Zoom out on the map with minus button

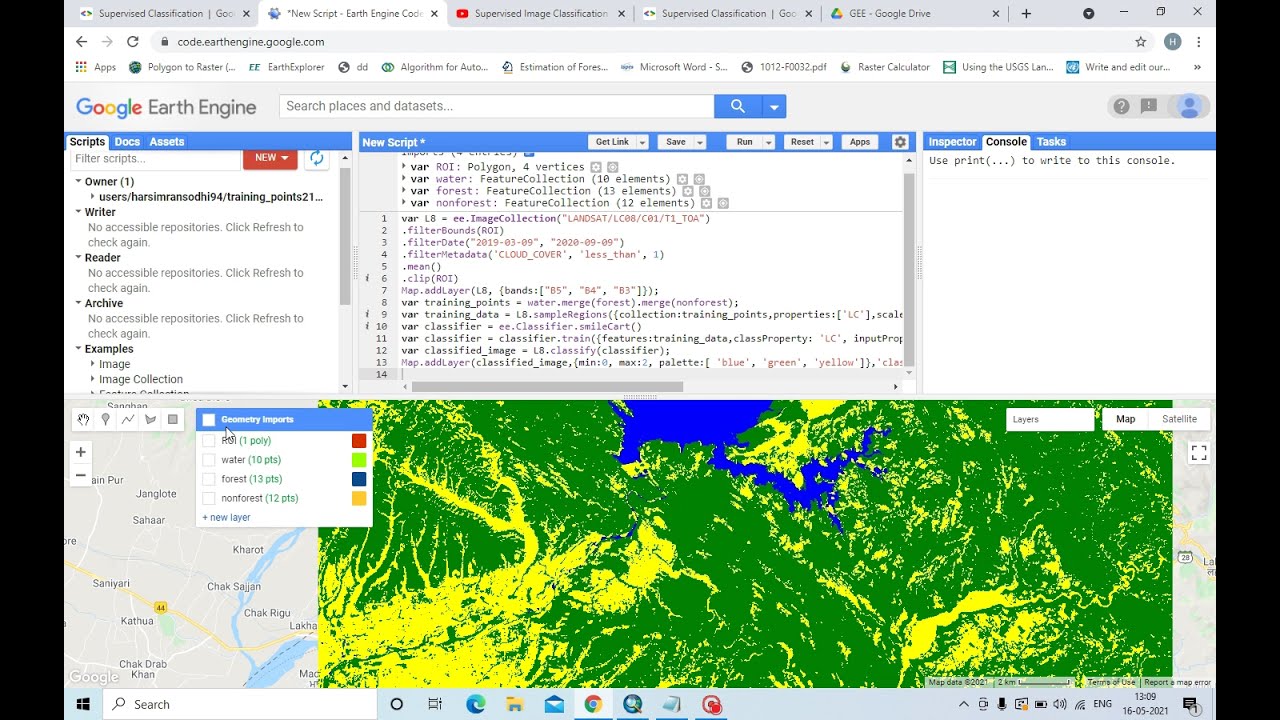pos(81,476)
